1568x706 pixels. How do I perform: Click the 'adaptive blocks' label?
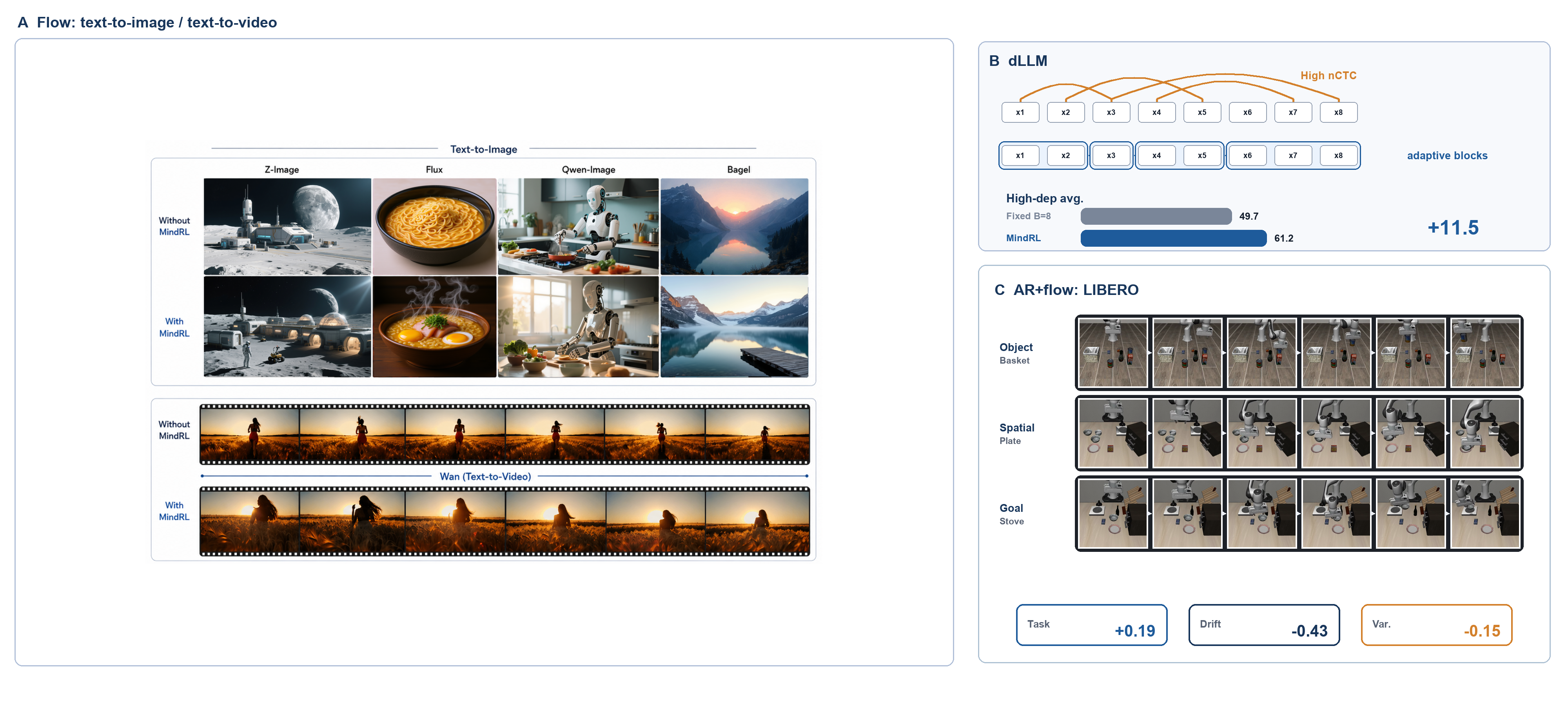click(1447, 156)
